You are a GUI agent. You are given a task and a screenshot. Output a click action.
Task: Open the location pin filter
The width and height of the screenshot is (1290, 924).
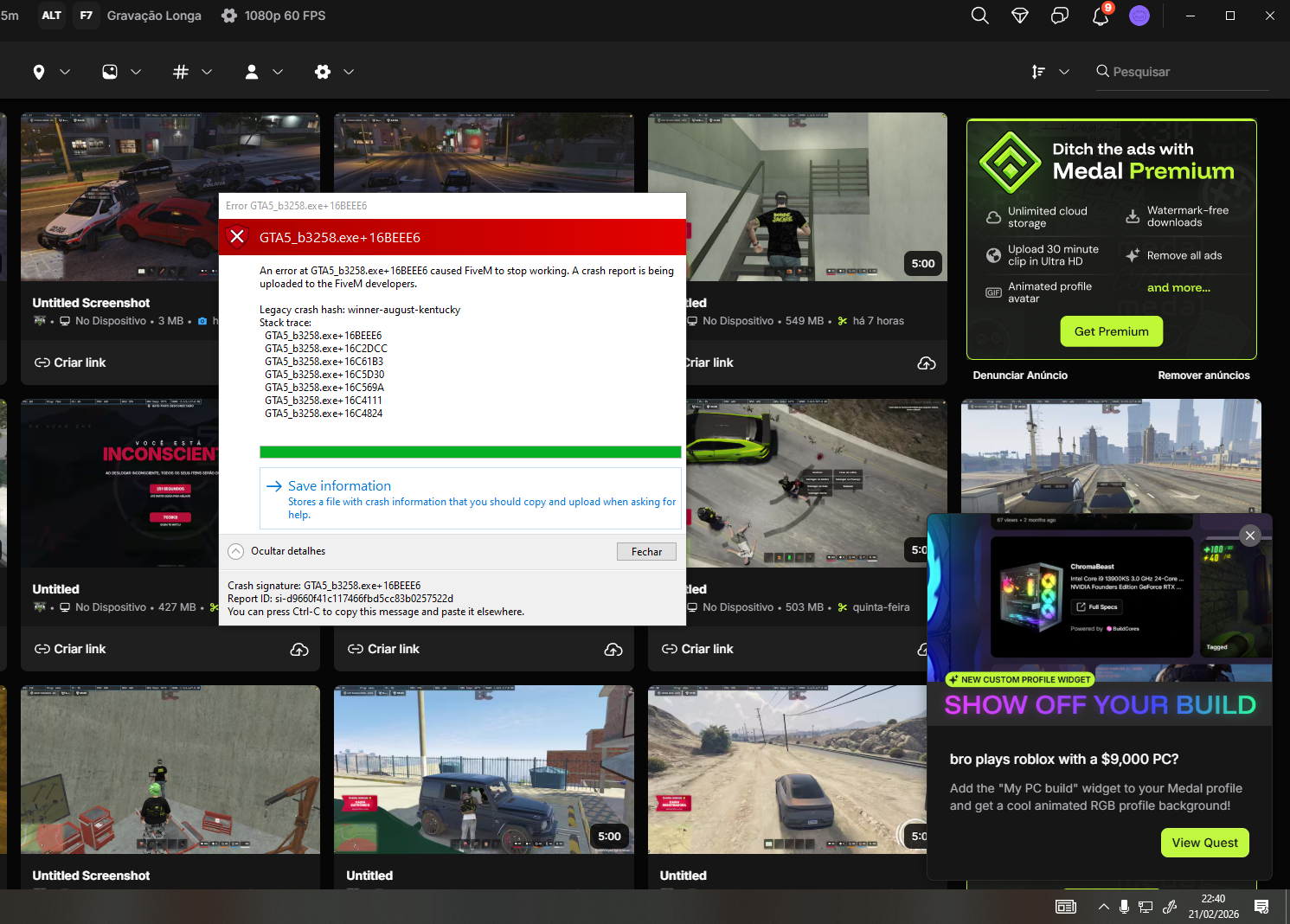(39, 72)
